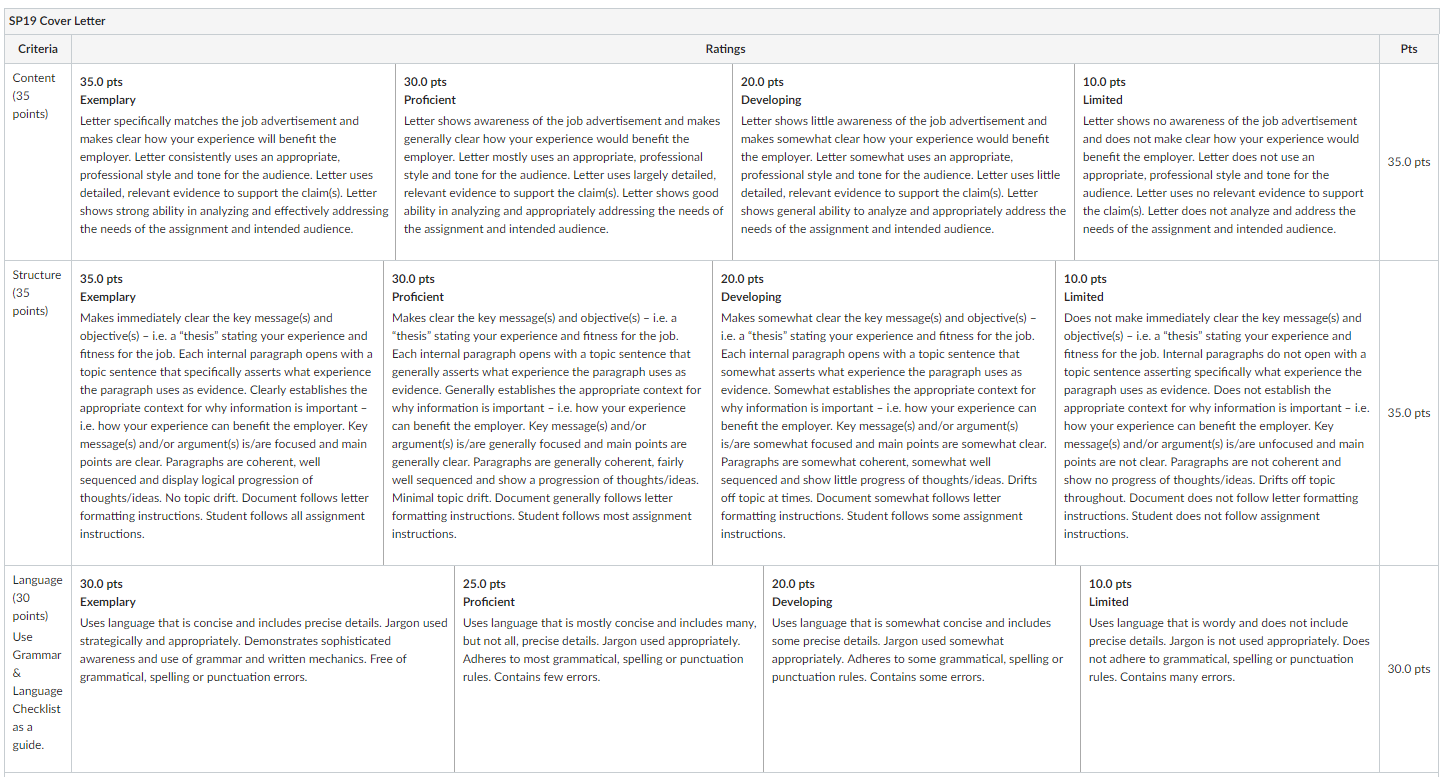Select Content Exemplary 35.0 pts rating
This screenshot has height=777, width=1443.
[x=233, y=162]
